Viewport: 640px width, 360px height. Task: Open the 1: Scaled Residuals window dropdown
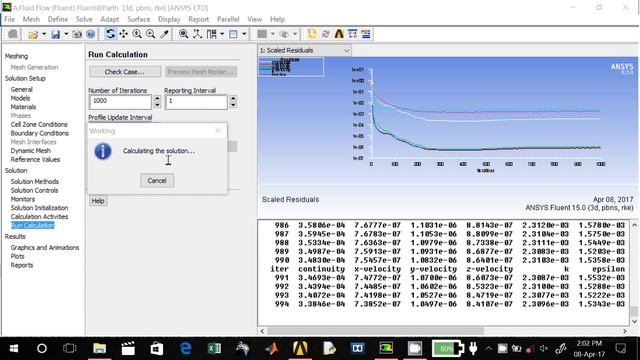(x=304, y=50)
